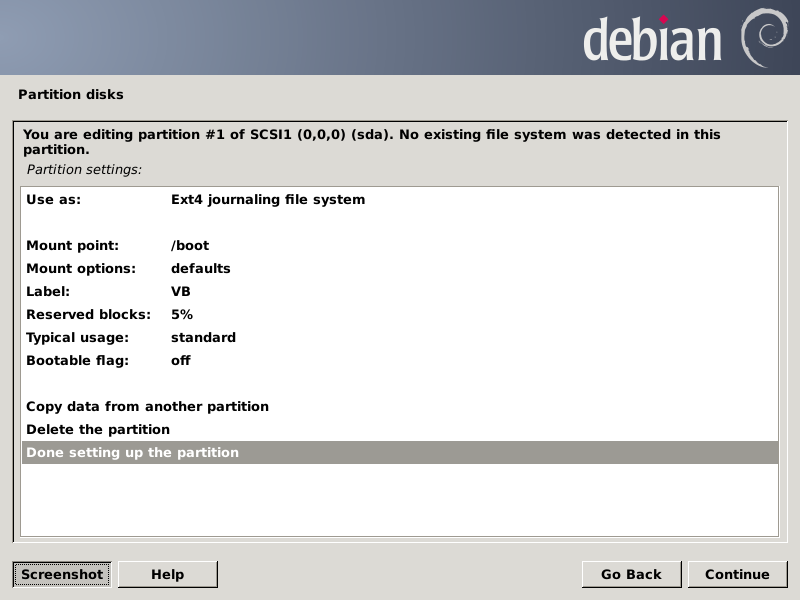Select 'Delete the partition' entry
800x600 pixels.
click(x=98, y=429)
